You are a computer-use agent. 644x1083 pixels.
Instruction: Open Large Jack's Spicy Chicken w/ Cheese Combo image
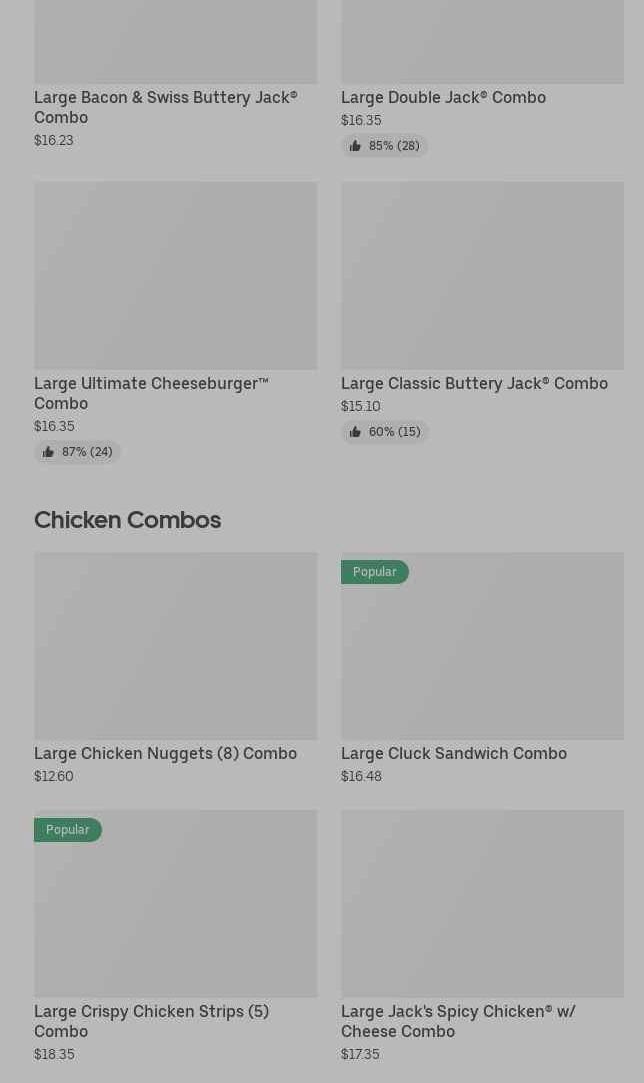(482, 904)
